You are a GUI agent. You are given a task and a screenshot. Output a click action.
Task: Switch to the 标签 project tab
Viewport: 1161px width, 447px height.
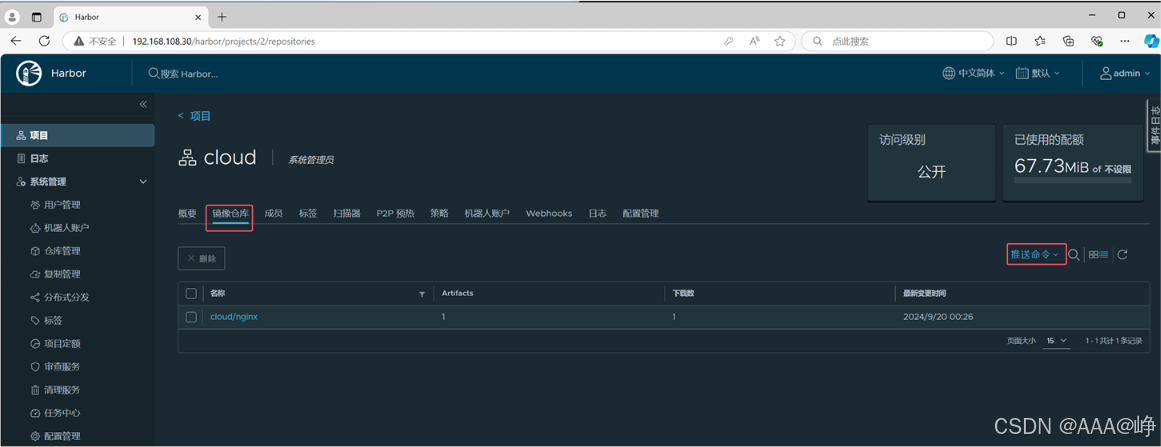click(x=308, y=213)
